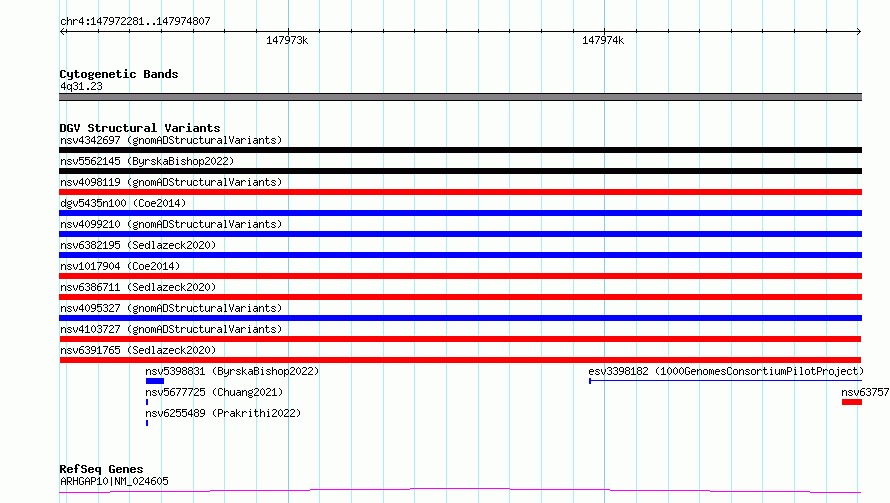Click the 147974k ruler tick label
Viewport: 890px width, 503px height.
[x=603, y=40]
